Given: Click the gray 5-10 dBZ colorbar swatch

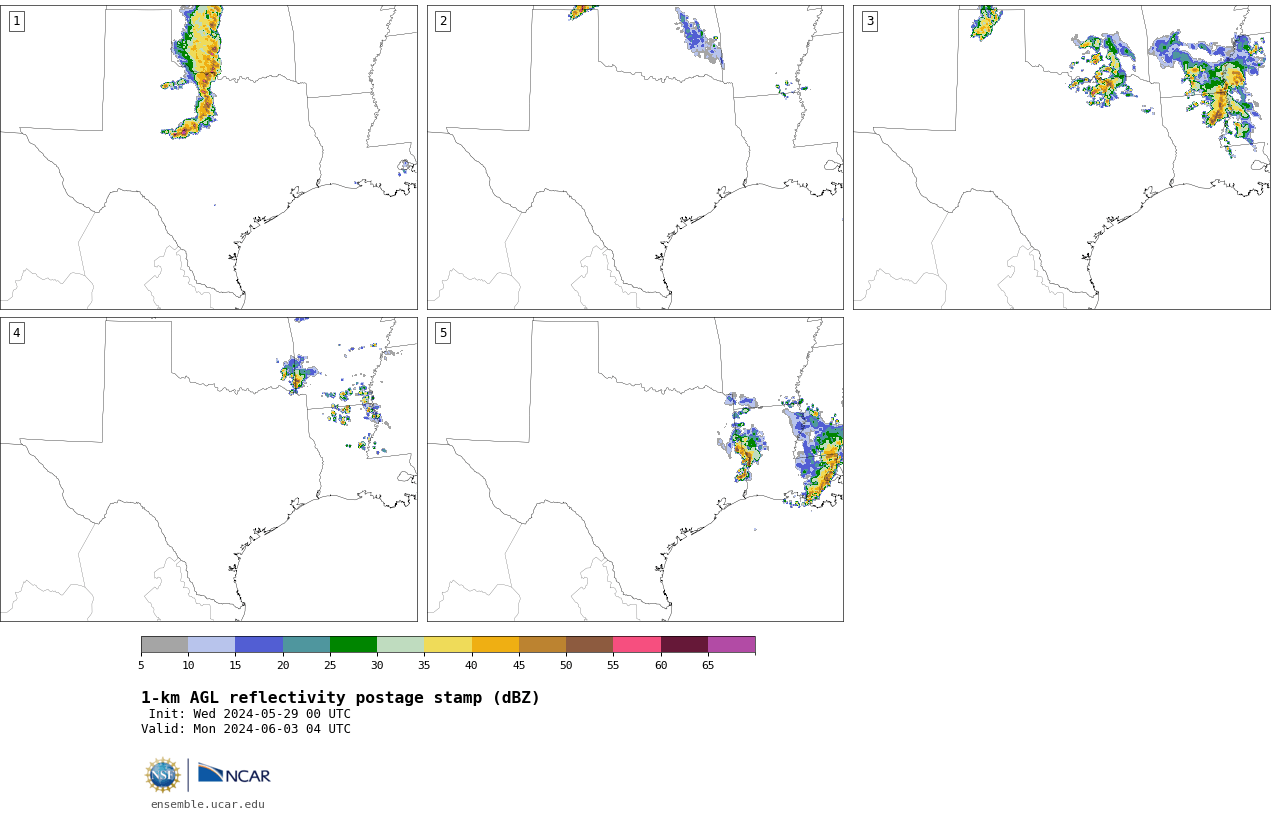Looking at the screenshot, I should pyautogui.click(x=164, y=644).
